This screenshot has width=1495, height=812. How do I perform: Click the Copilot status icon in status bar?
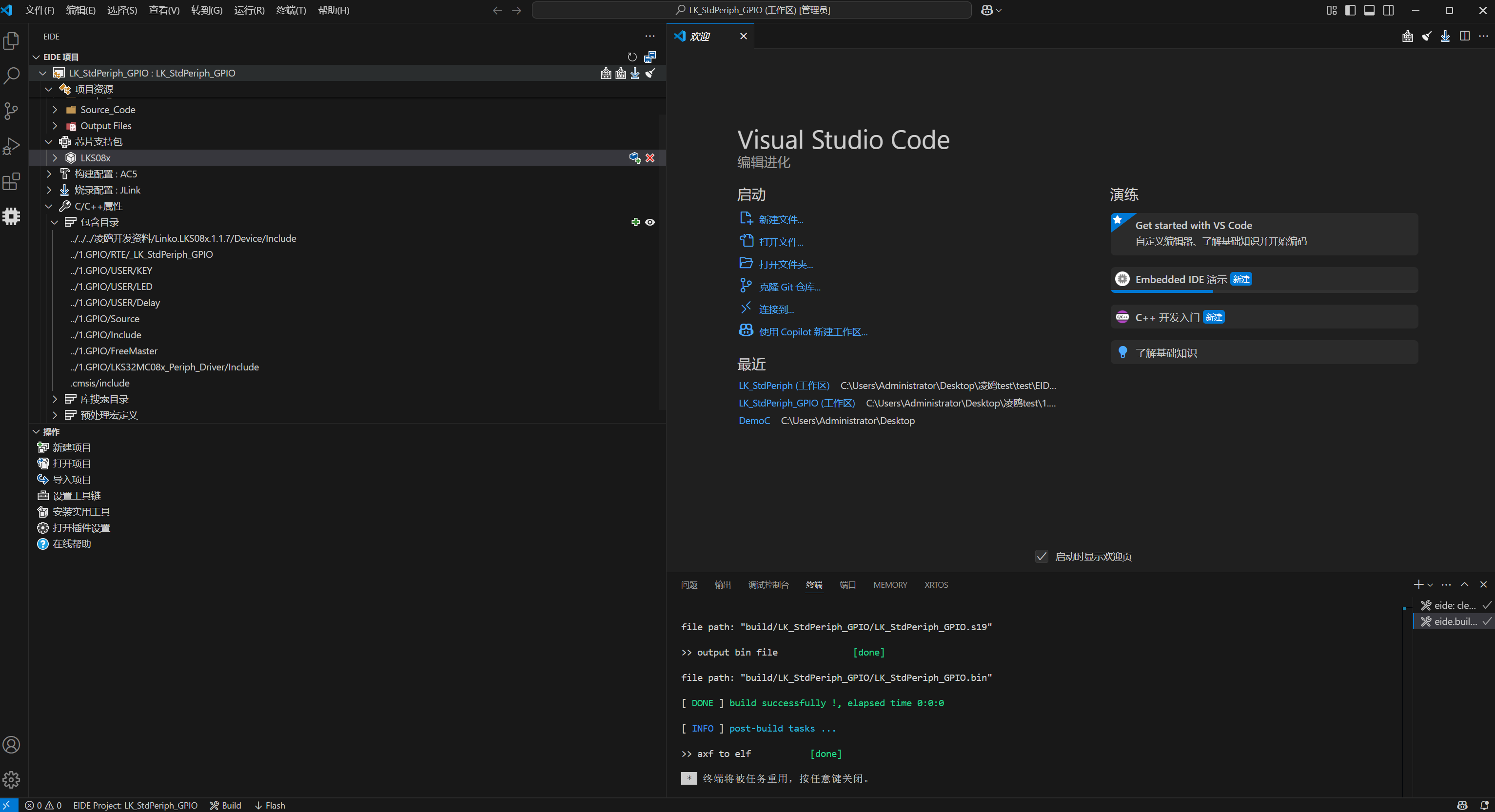[1462, 805]
